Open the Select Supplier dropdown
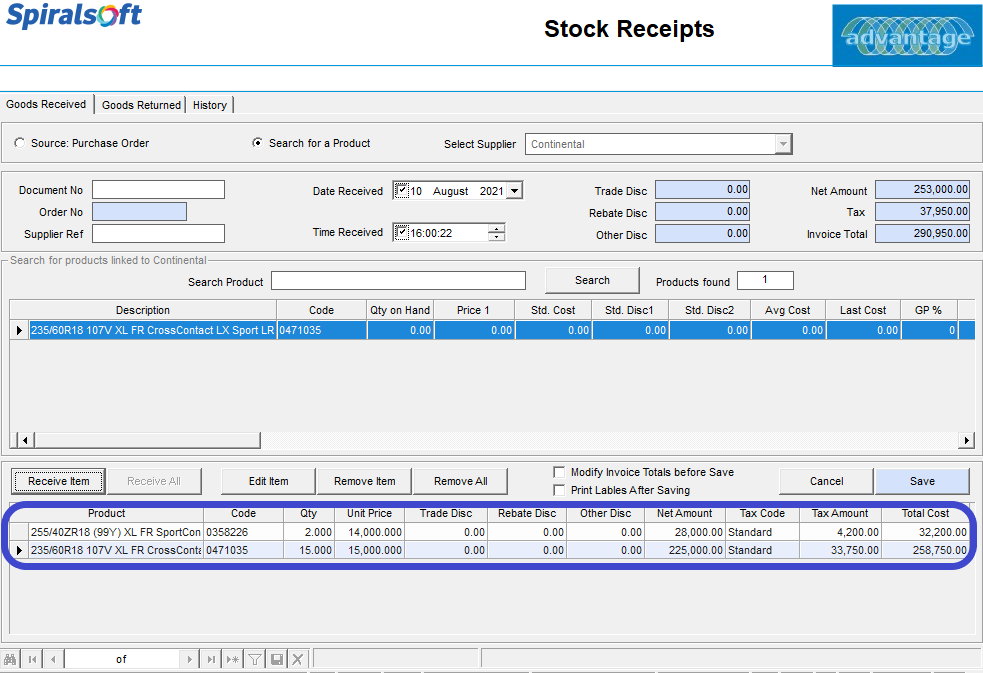 pyautogui.click(x=782, y=144)
